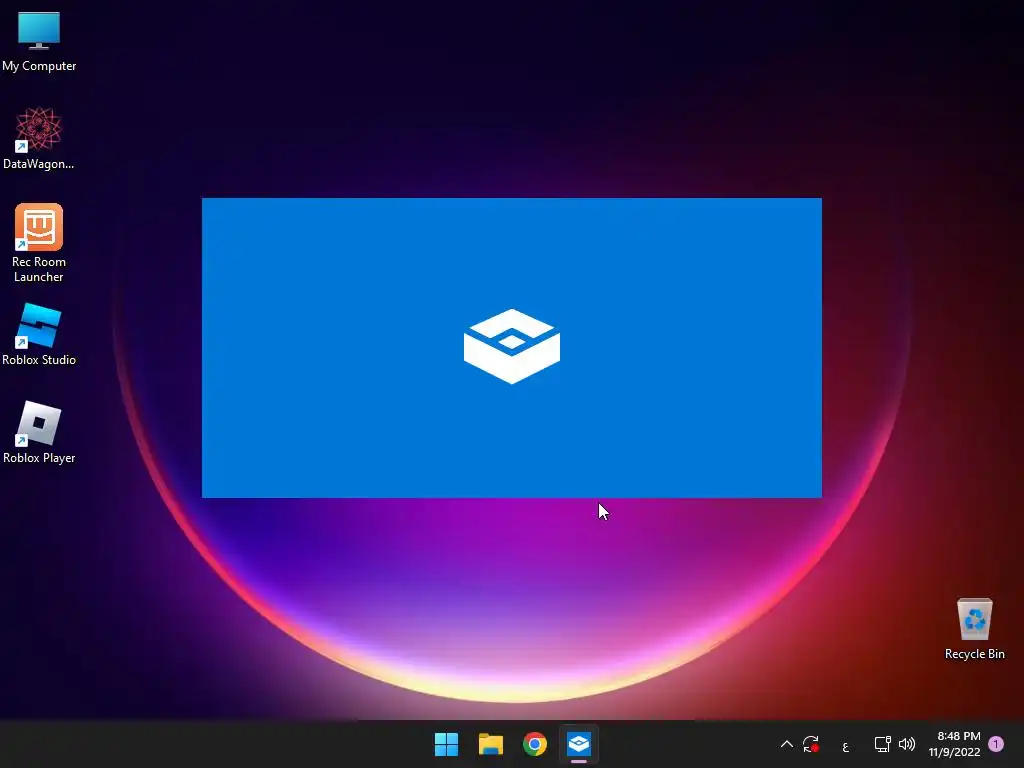Click the Windows Sandbox splash logo

(512, 346)
